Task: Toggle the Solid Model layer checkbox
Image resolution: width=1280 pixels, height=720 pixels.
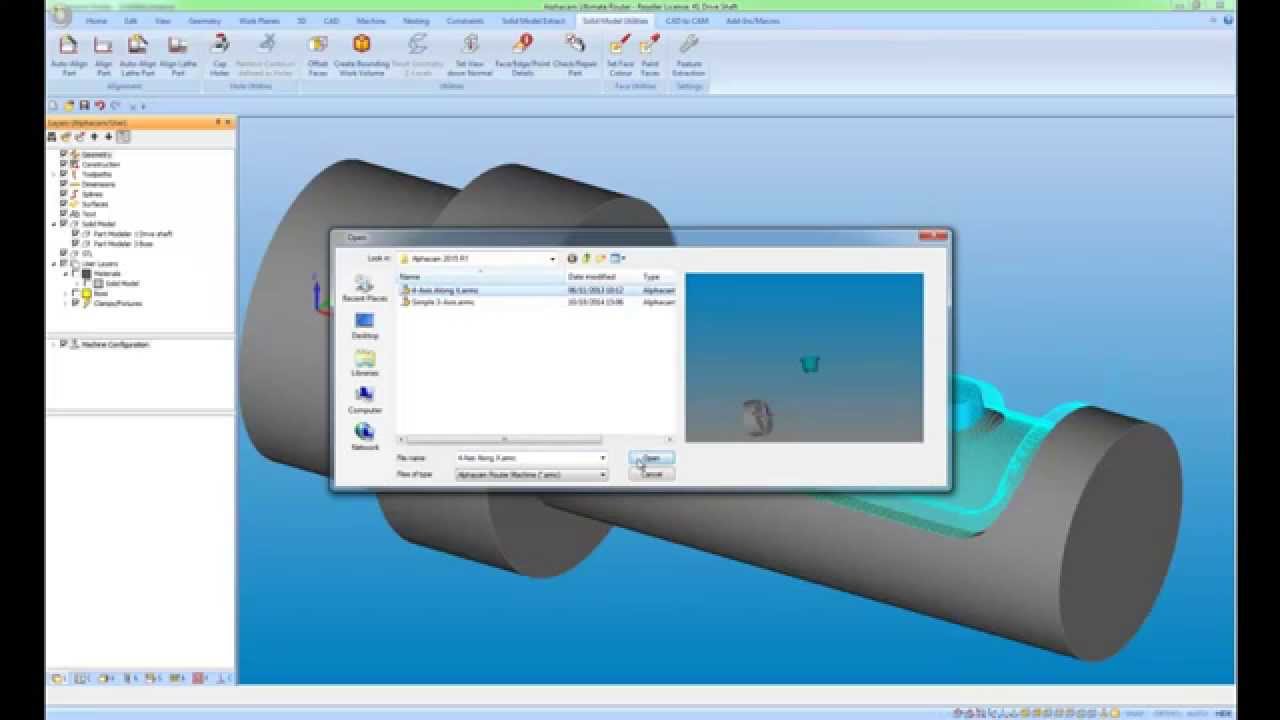Action: [x=64, y=224]
